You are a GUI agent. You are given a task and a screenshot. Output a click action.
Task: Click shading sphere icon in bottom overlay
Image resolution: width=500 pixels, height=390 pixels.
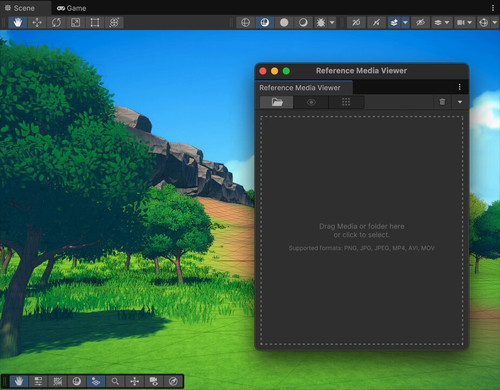(x=77, y=381)
